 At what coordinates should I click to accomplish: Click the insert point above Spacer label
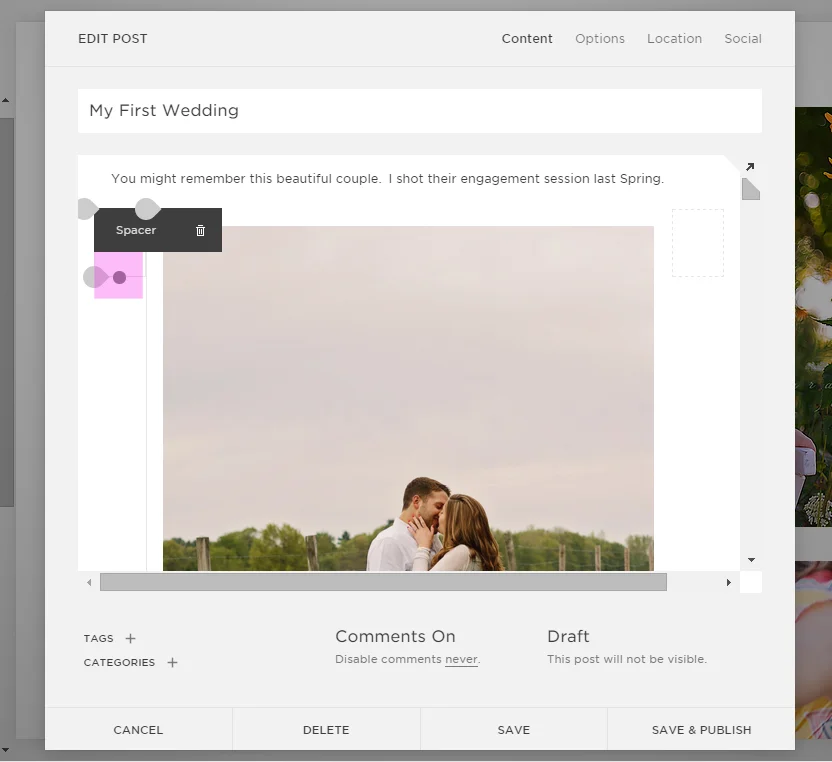pos(147,209)
